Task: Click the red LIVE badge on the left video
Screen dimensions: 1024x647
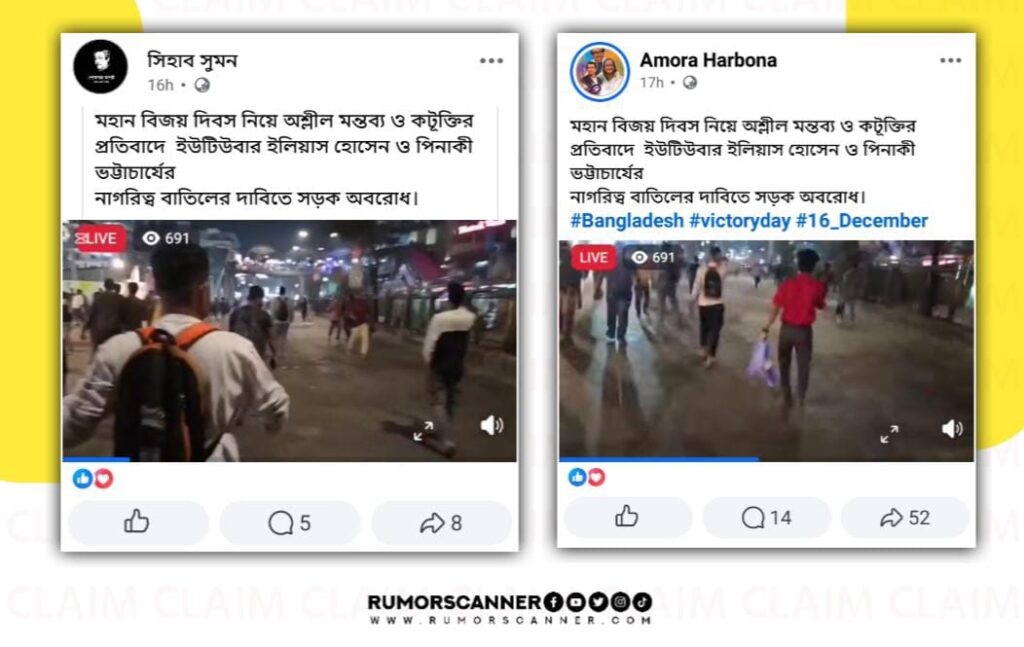Action: coord(100,238)
